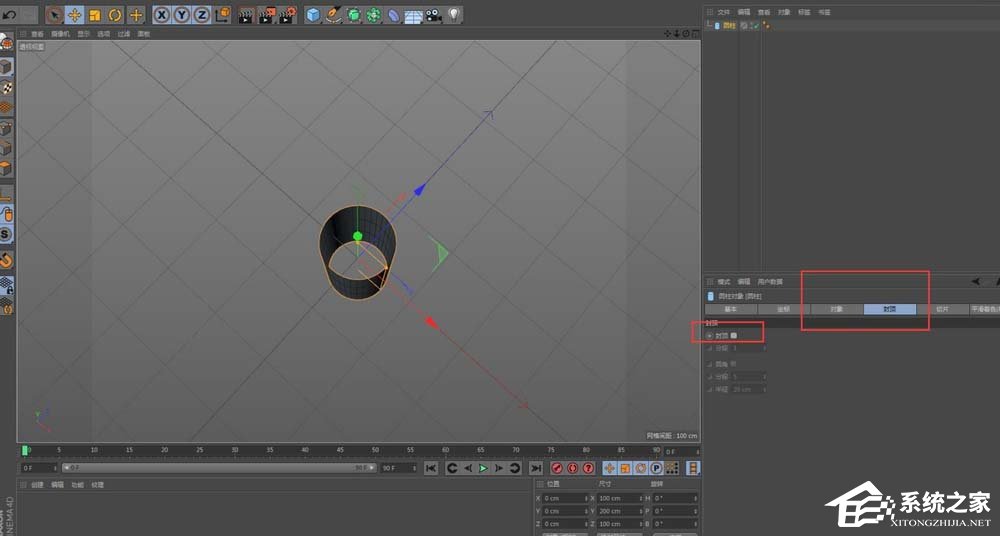Image resolution: width=1000 pixels, height=536 pixels.
Task: Render to Picture Viewer clapboard icon
Action: [268, 15]
